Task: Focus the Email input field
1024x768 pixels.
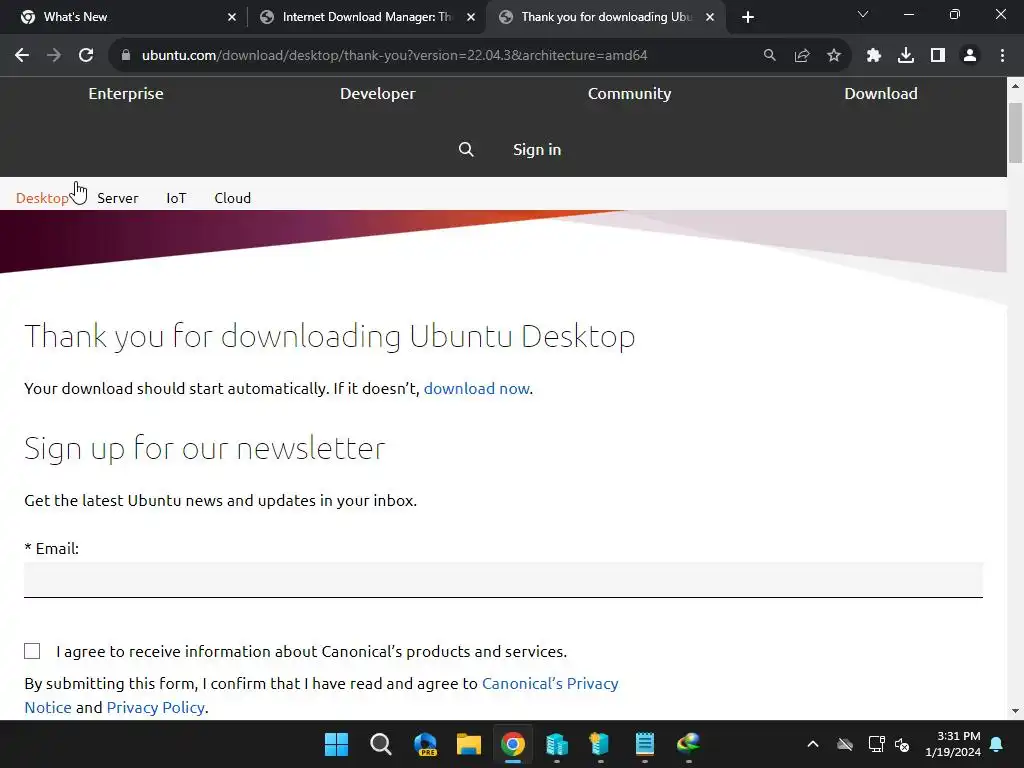Action: pos(504,580)
